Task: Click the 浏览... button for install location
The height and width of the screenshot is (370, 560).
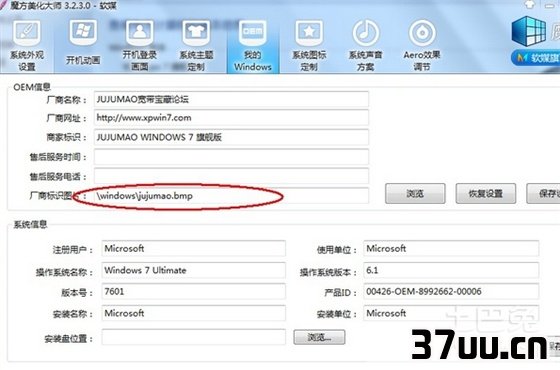Action: [x=319, y=337]
